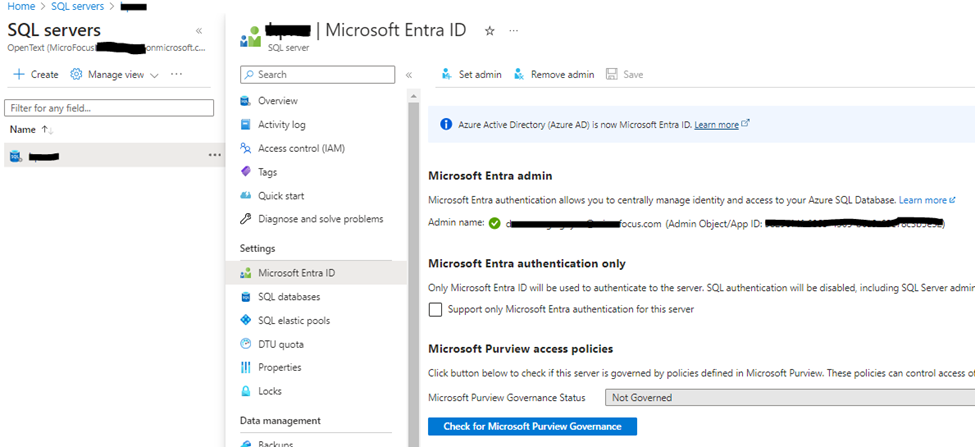Expand the Manage view dropdown

(115, 74)
